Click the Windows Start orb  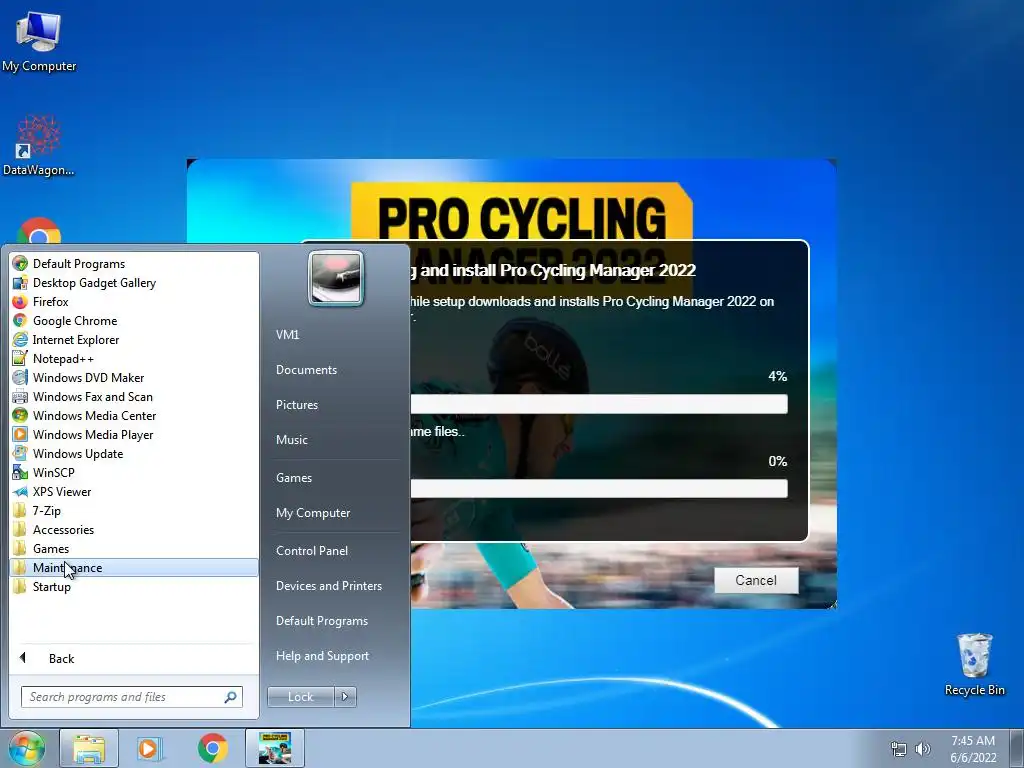(x=27, y=748)
